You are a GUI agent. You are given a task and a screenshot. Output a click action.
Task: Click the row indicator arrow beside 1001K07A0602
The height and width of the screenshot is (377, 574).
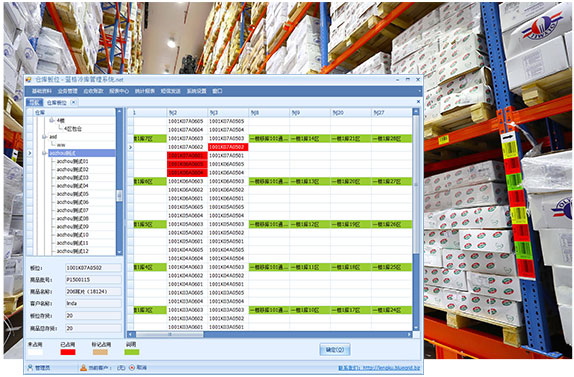(x=131, y=147)
